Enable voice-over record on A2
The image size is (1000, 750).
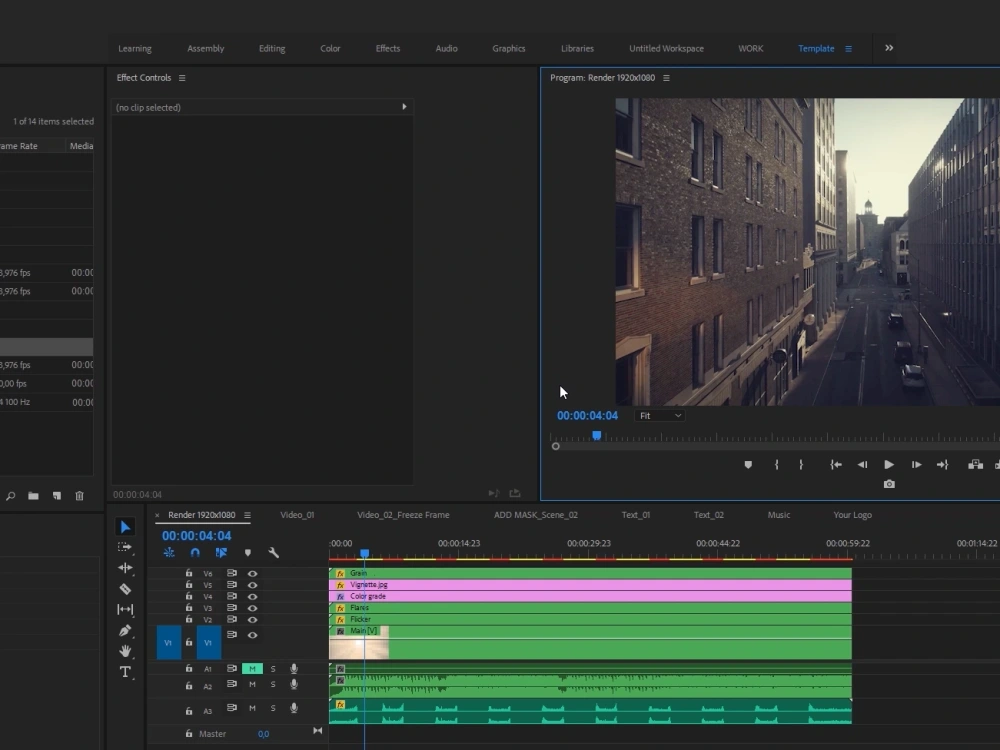pos(294,684)
